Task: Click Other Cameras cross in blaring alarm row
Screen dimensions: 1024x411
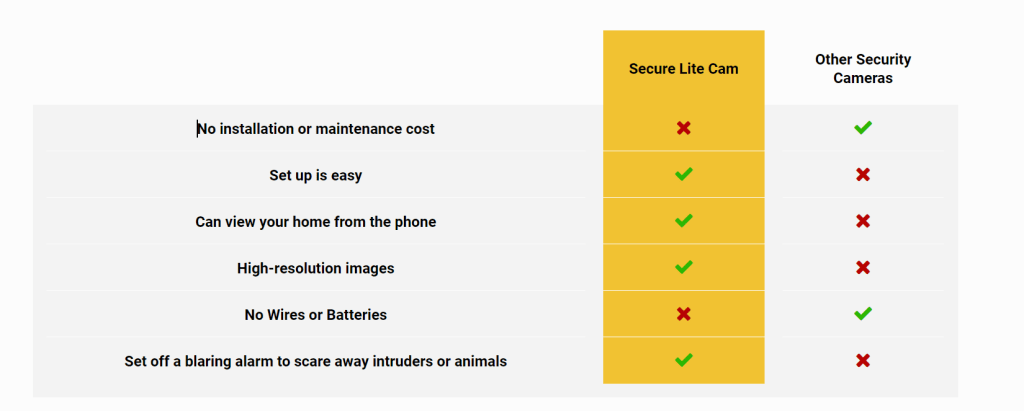Action: pos(863,360)
